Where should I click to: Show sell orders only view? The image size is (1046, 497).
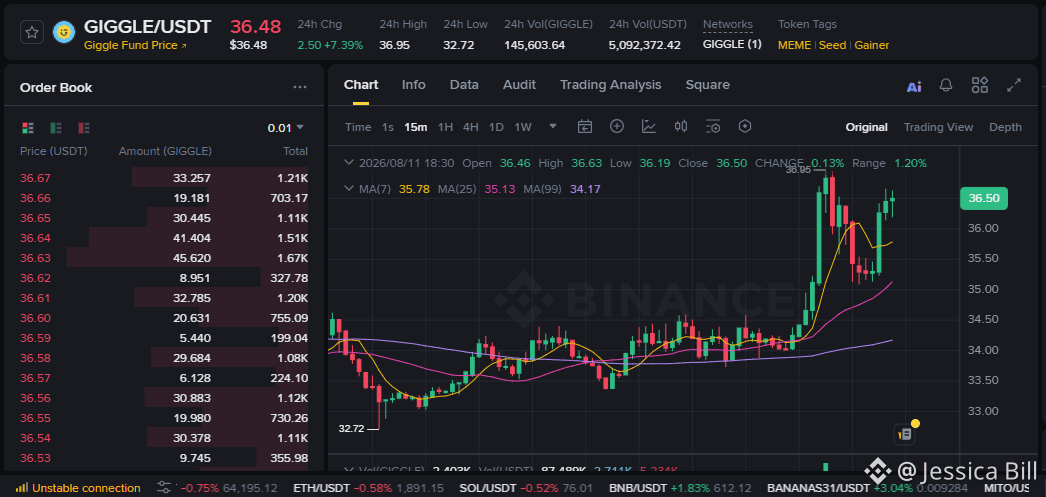tap(84, 127)
